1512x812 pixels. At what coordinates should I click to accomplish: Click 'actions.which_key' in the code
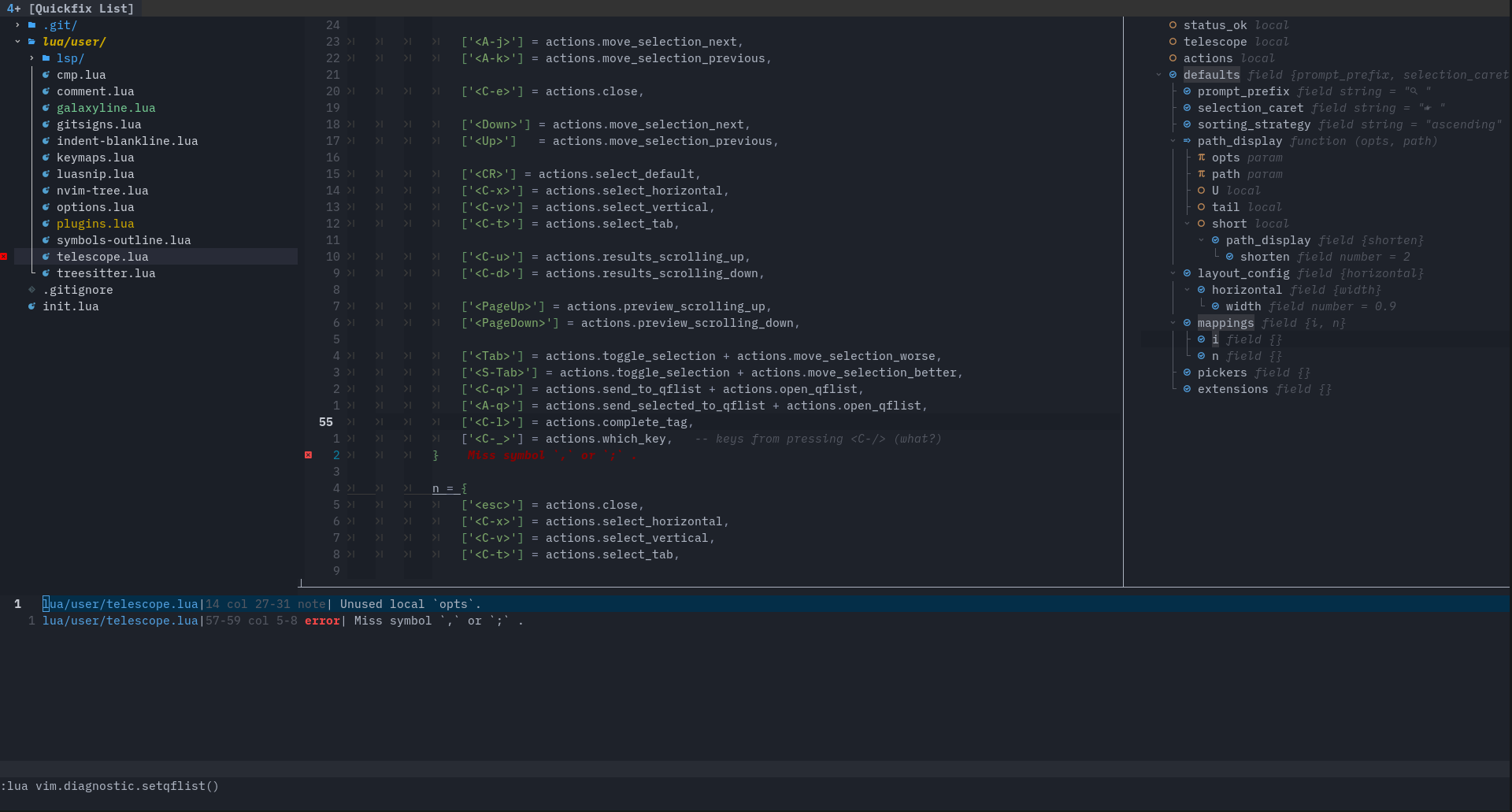coord(606,439)
